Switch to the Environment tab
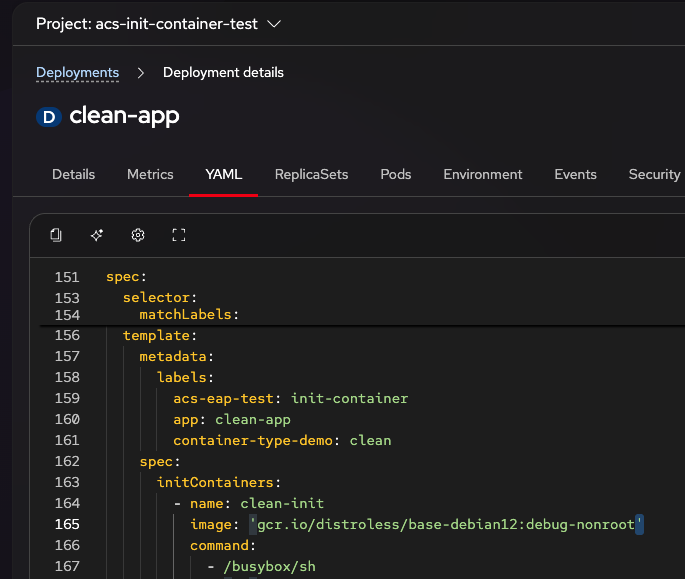This screenshot has height=579, width=685. [483, 174]
